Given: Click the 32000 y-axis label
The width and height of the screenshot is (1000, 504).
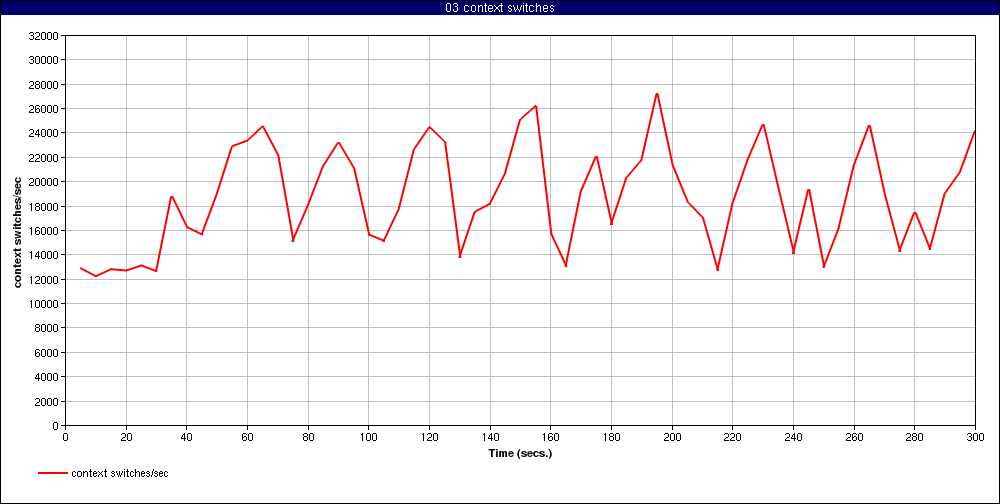Looking at the screenshot, I should 45,36.
